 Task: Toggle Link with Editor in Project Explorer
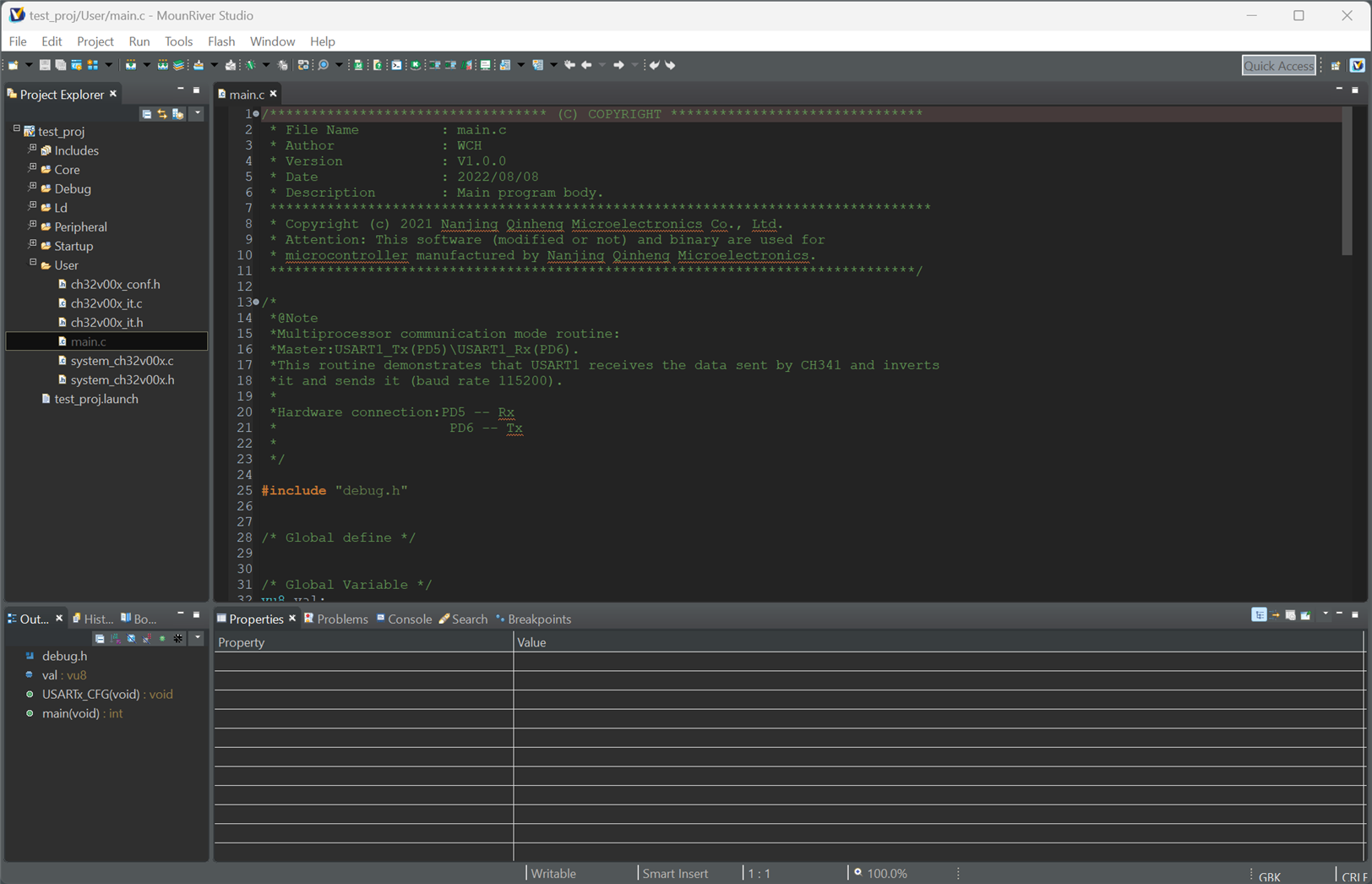[162, 114]
